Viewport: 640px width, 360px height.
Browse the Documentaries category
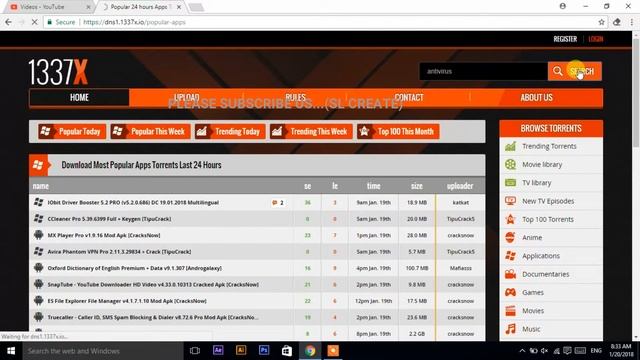point(545,274)
